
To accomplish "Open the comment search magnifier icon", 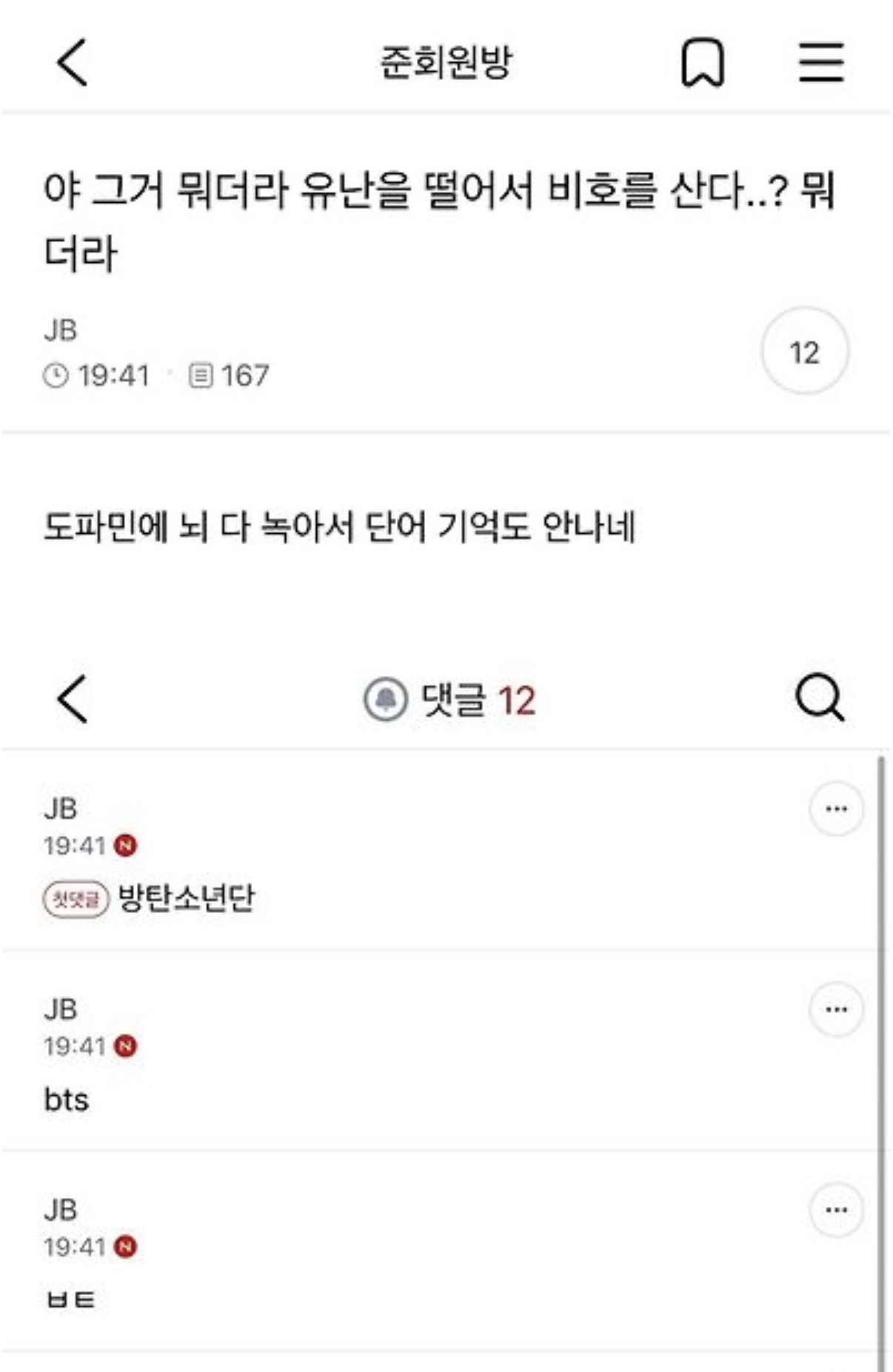I will (x=820, y=697).
